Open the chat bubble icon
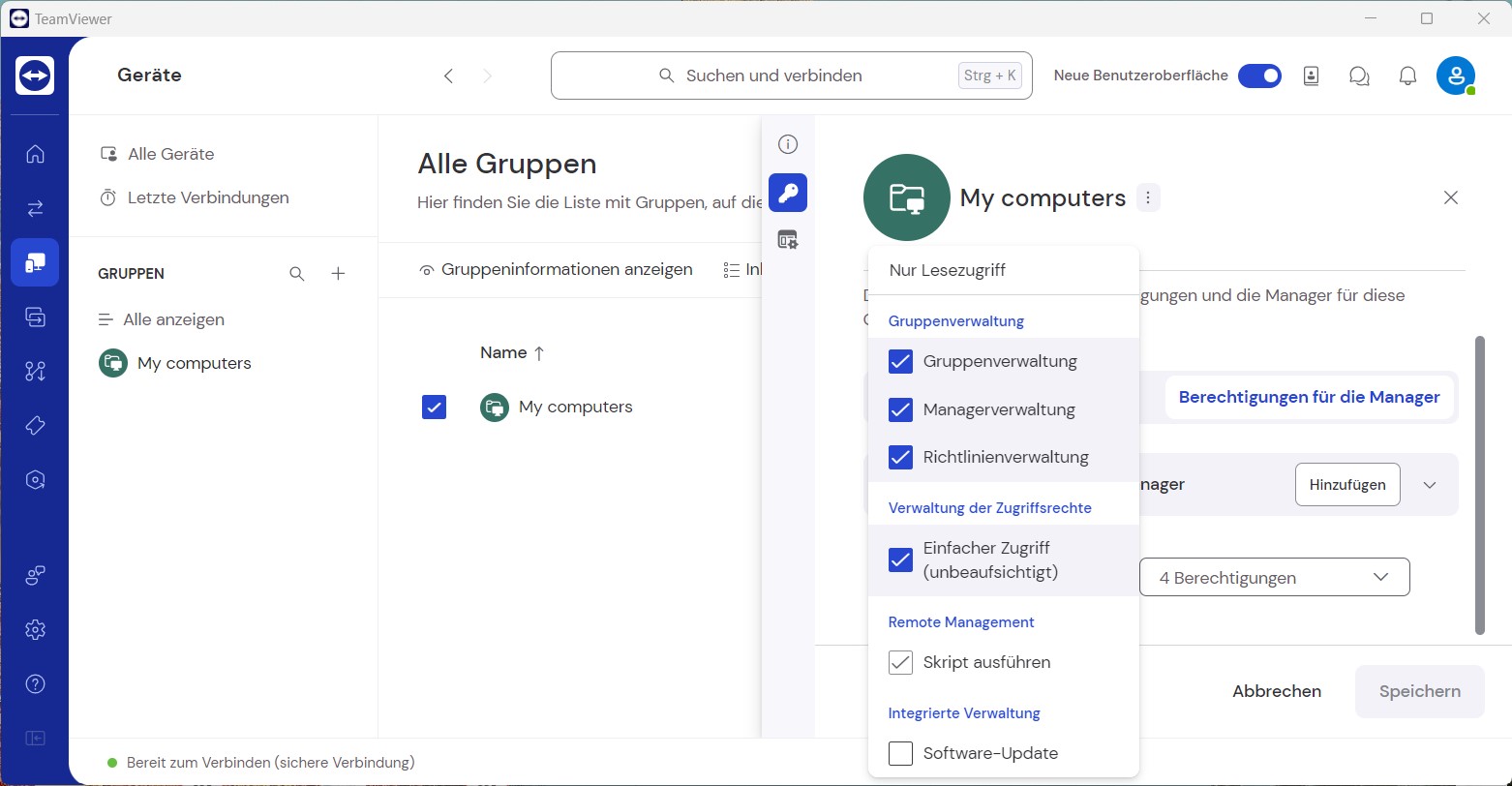The width and height of the screenshot is (1512, 786). 1359,76
